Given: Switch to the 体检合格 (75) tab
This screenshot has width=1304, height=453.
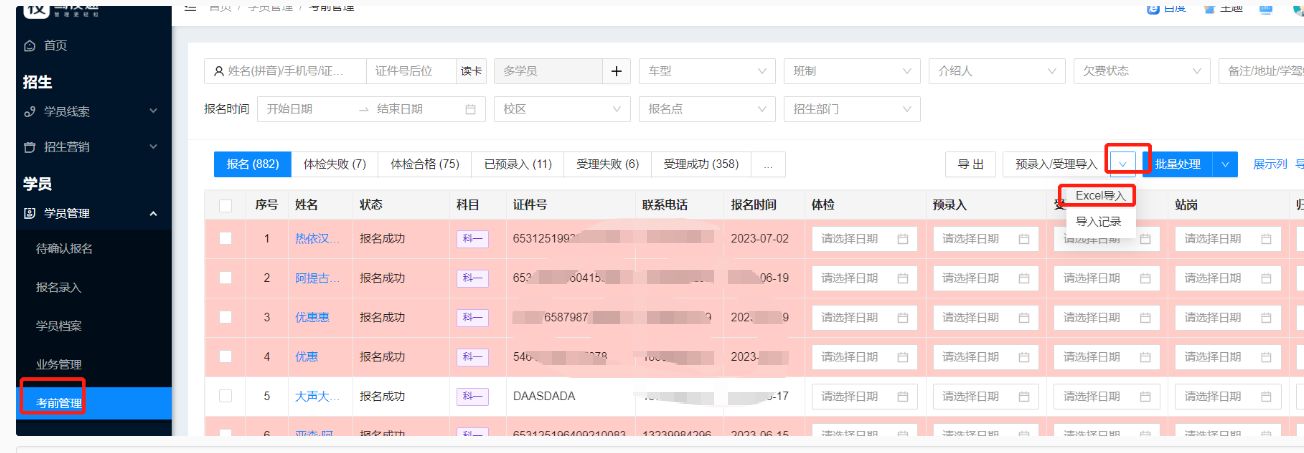Looking at the screenshot, I should coord(425,164).
